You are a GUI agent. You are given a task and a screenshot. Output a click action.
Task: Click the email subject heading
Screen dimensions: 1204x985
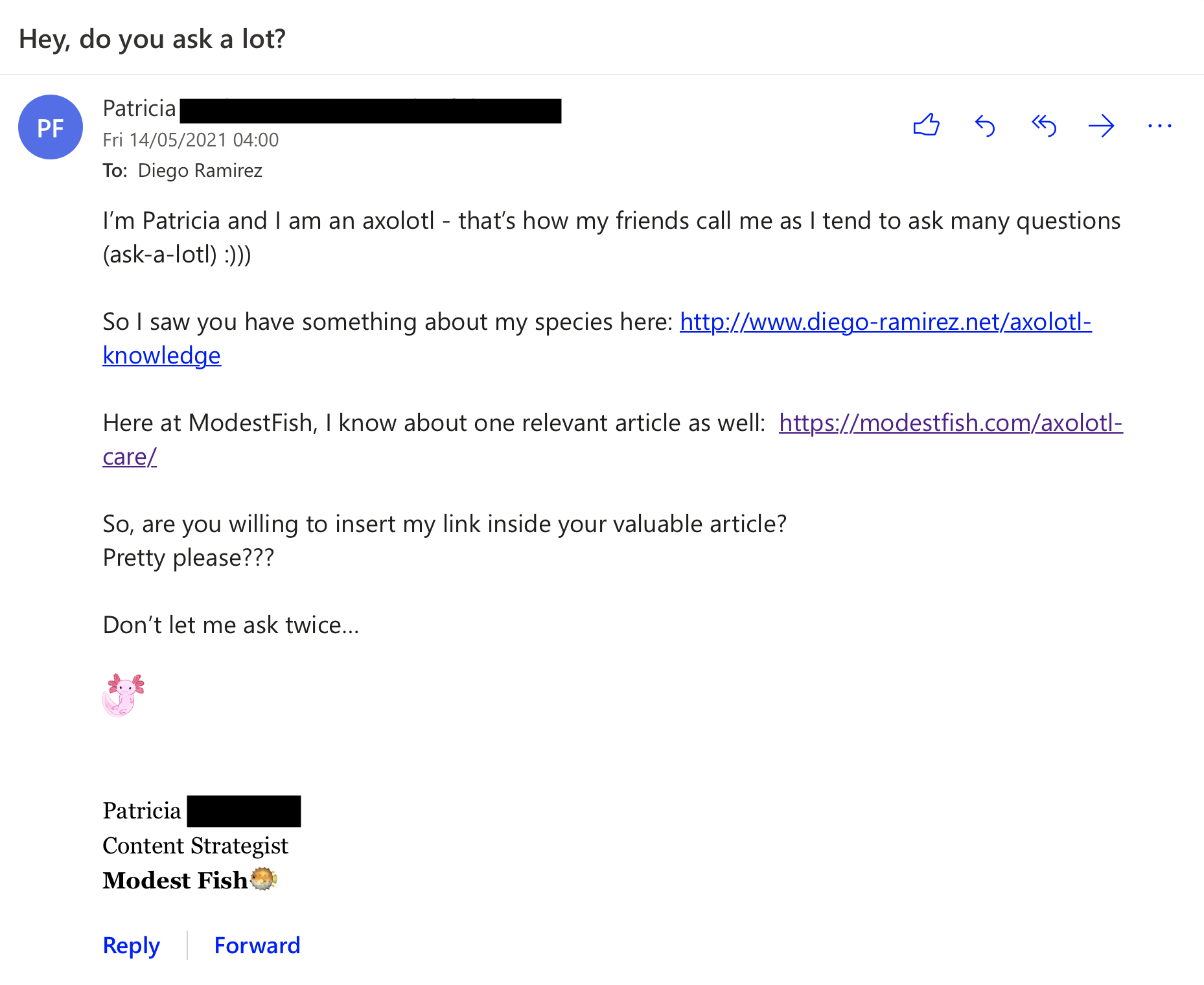152,39
